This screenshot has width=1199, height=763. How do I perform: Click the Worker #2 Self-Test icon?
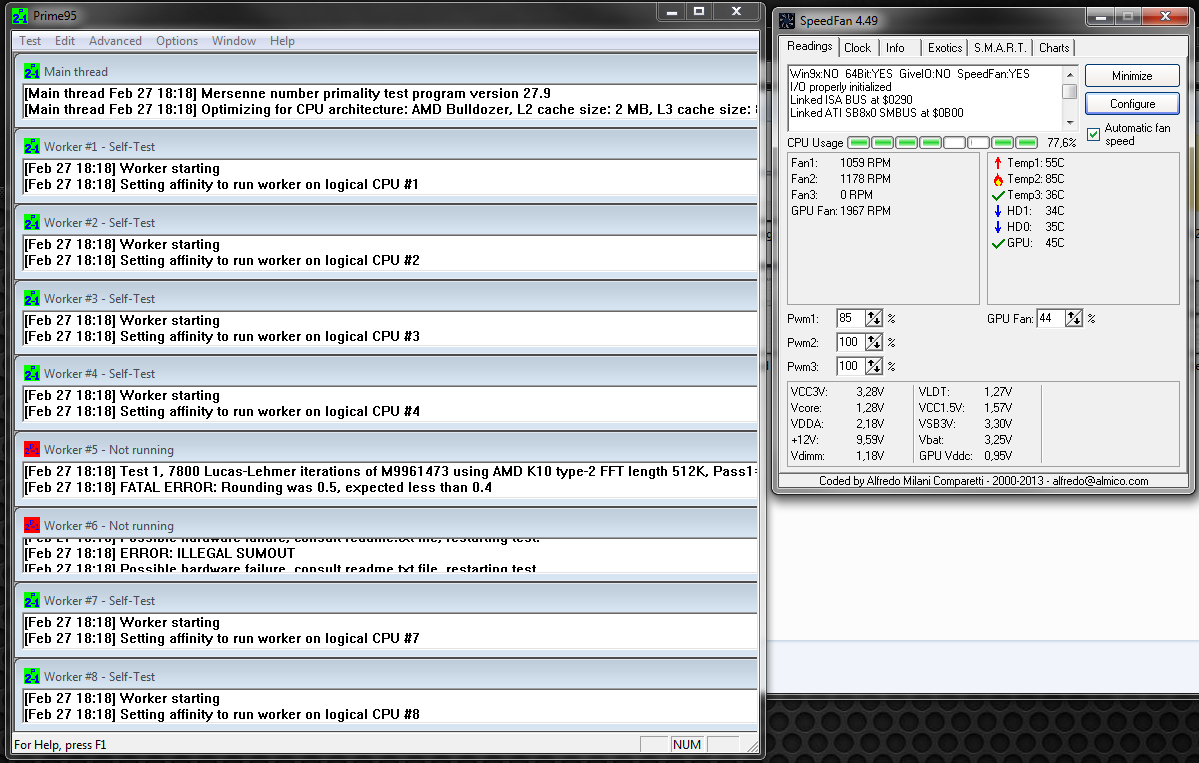31,222
